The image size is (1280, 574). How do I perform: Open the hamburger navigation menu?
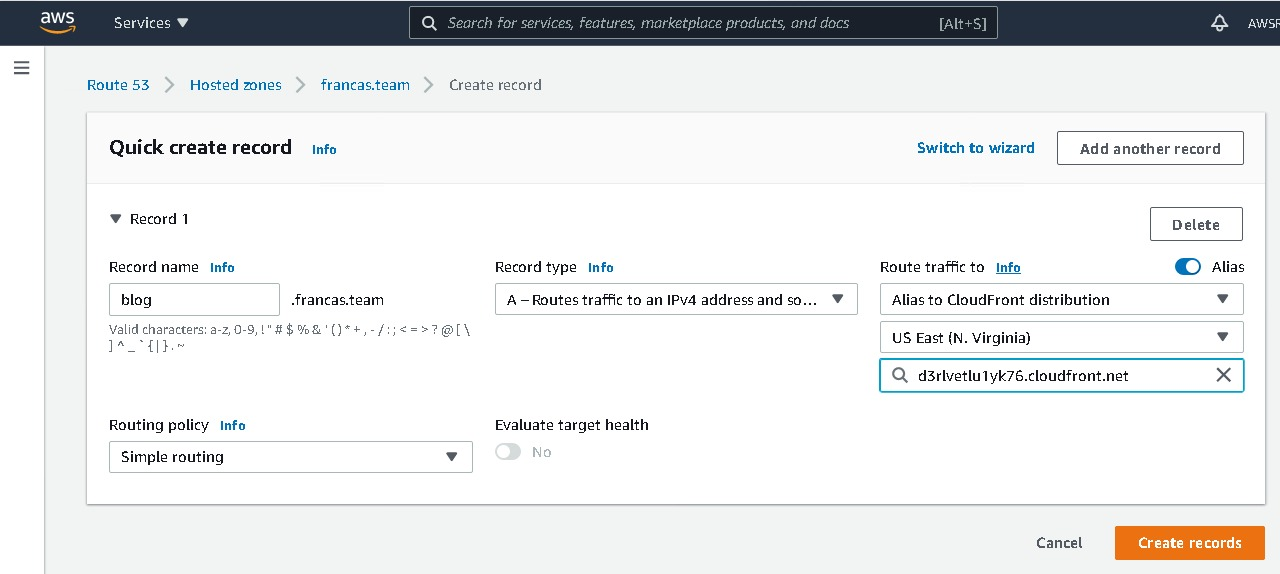22,68
